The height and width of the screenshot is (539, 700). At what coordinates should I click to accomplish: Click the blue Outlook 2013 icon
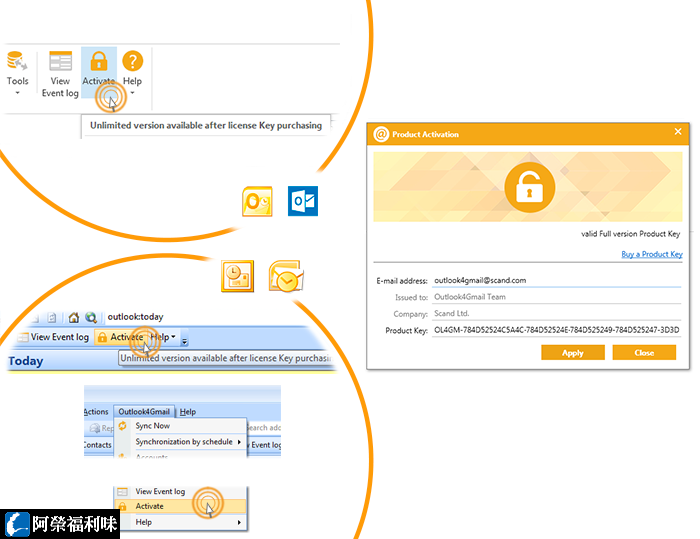point(303,201)
